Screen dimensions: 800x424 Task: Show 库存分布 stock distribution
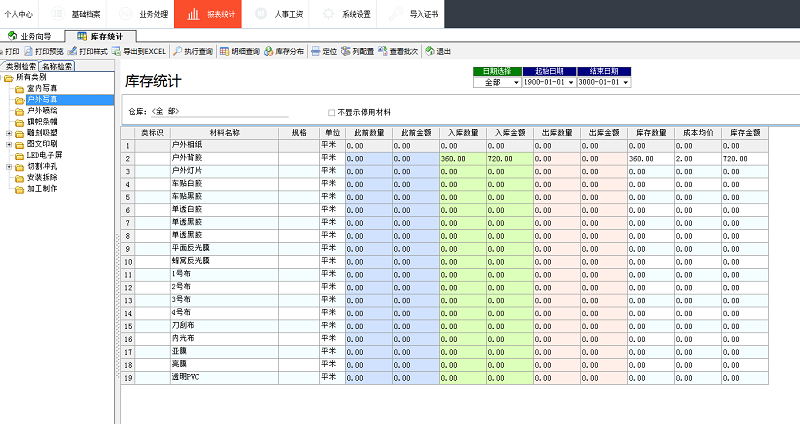285,50
